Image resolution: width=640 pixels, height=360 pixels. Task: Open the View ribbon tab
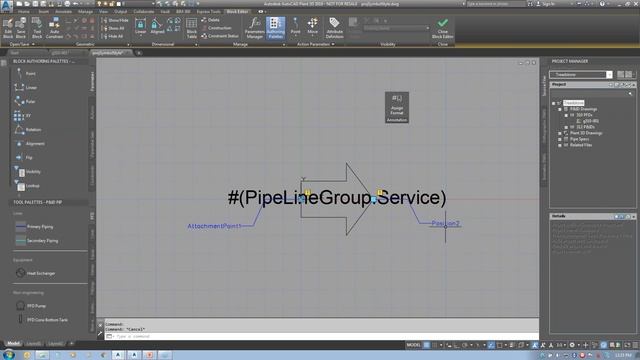coord(104,11)
